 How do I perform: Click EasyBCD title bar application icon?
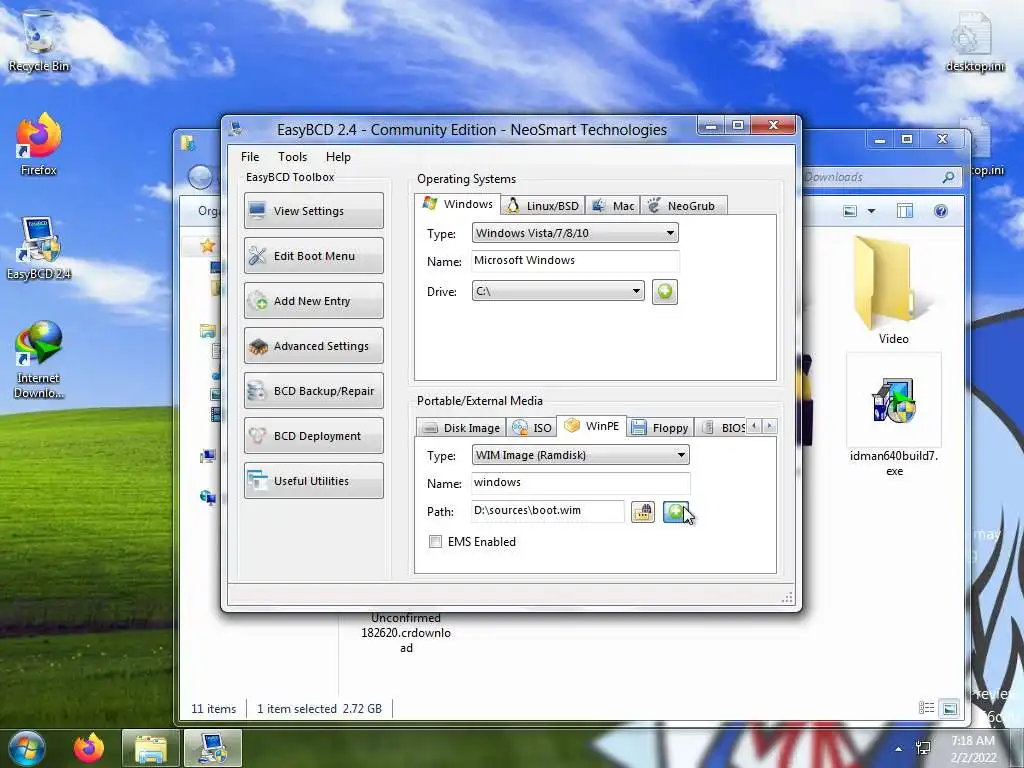coord(236,129)
